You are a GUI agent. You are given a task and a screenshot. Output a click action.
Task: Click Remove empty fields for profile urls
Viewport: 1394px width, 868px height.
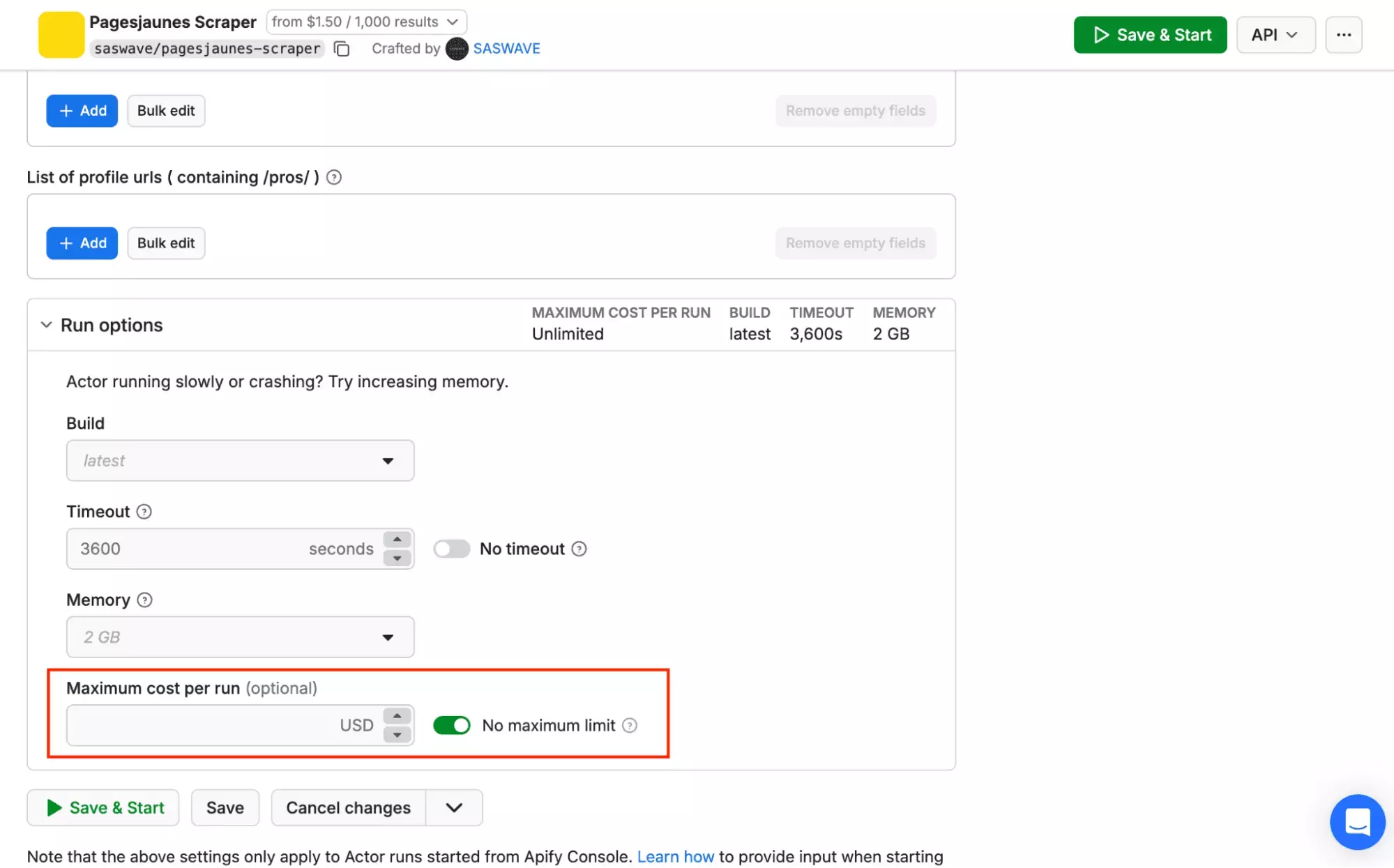(856, 243)
